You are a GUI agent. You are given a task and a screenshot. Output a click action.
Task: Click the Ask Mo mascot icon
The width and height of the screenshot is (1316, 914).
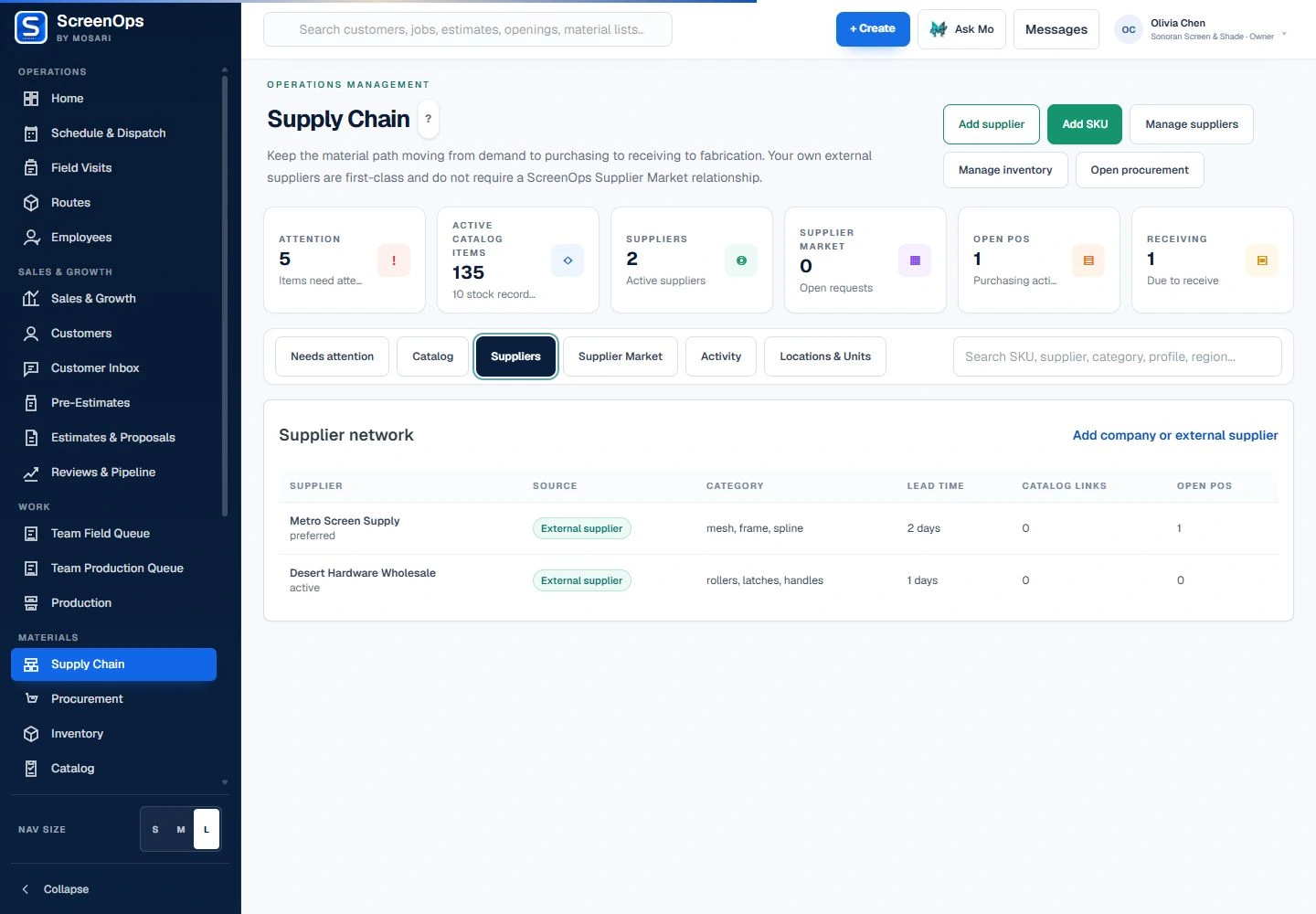(939, 29)
